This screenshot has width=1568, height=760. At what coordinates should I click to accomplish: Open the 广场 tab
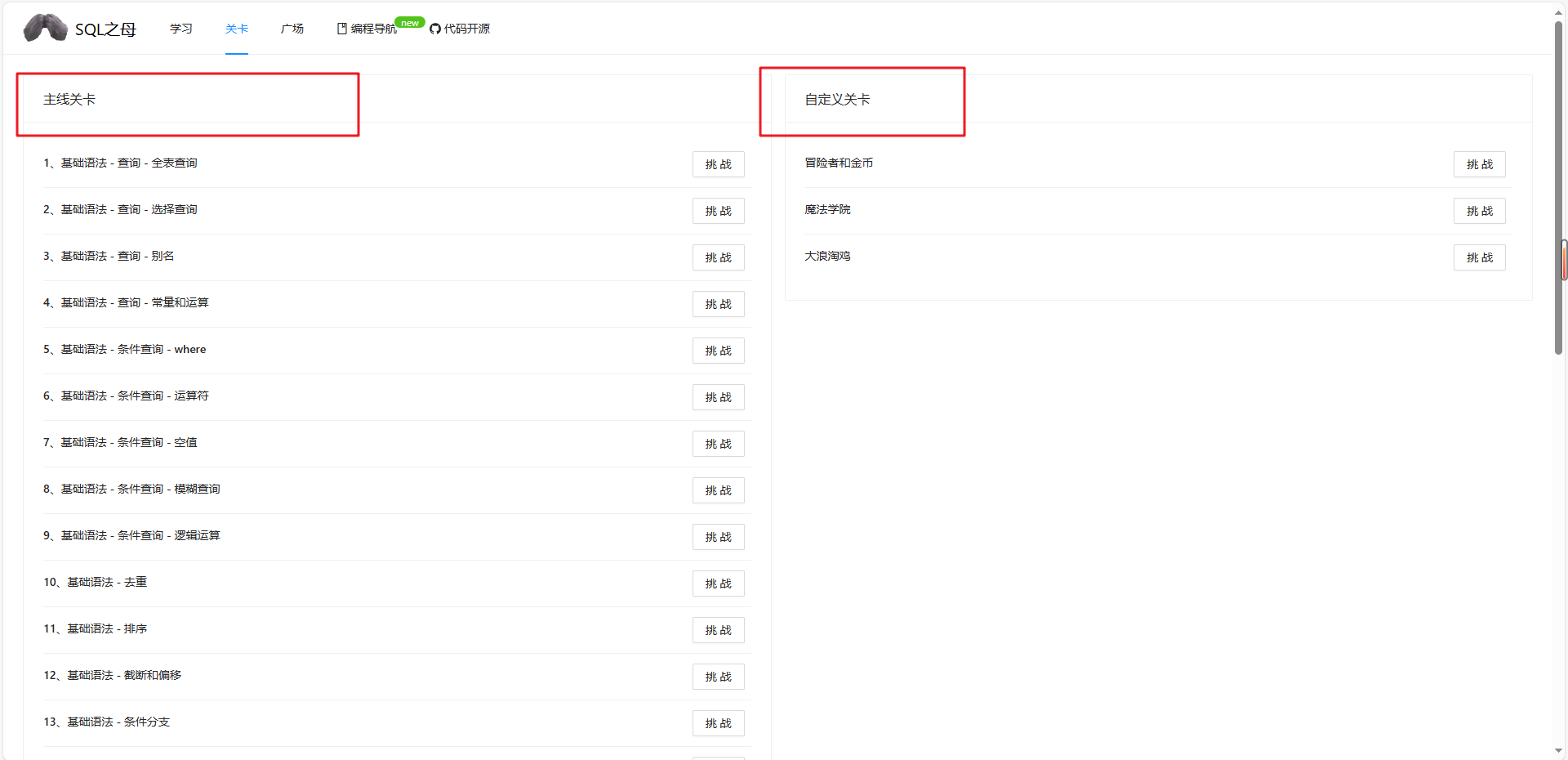pos(292,28)
